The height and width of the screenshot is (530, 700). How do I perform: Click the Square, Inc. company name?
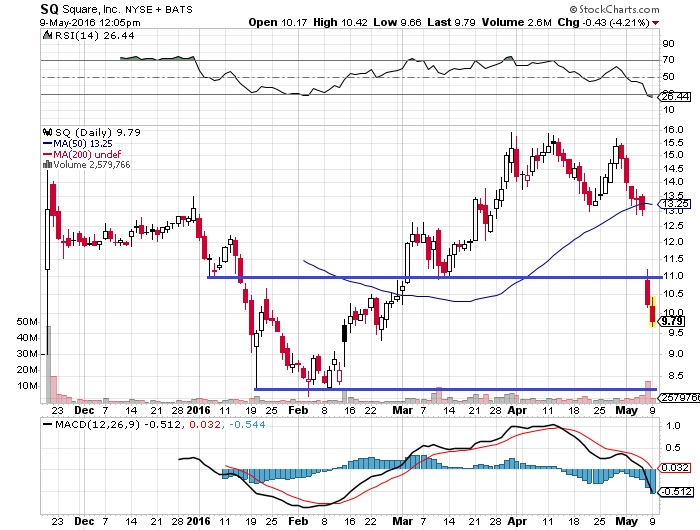(x=91, y=9)
